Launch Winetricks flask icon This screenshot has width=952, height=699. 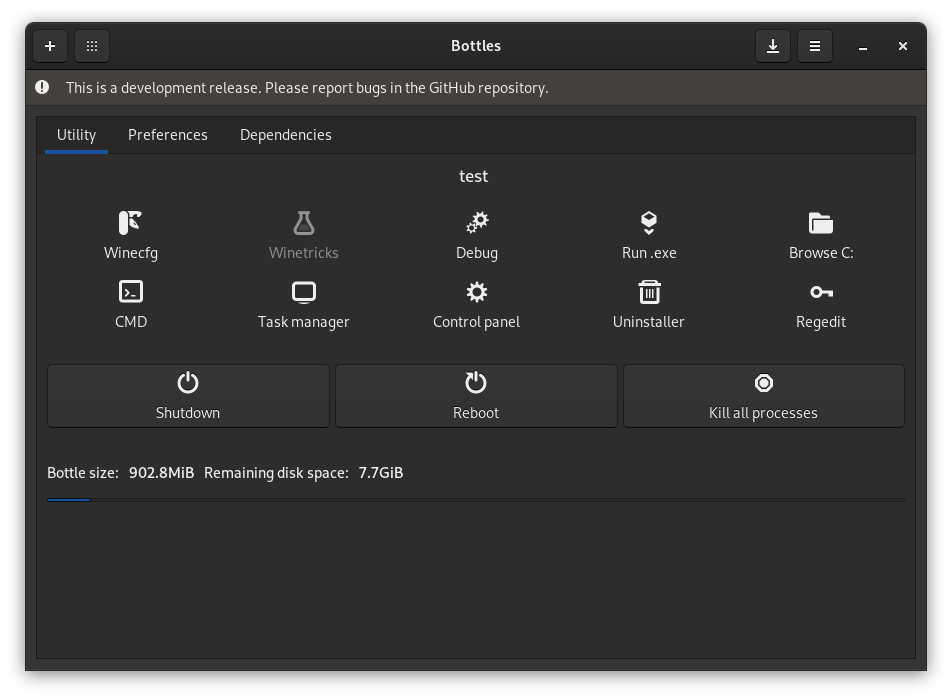[x=304, y=236]
